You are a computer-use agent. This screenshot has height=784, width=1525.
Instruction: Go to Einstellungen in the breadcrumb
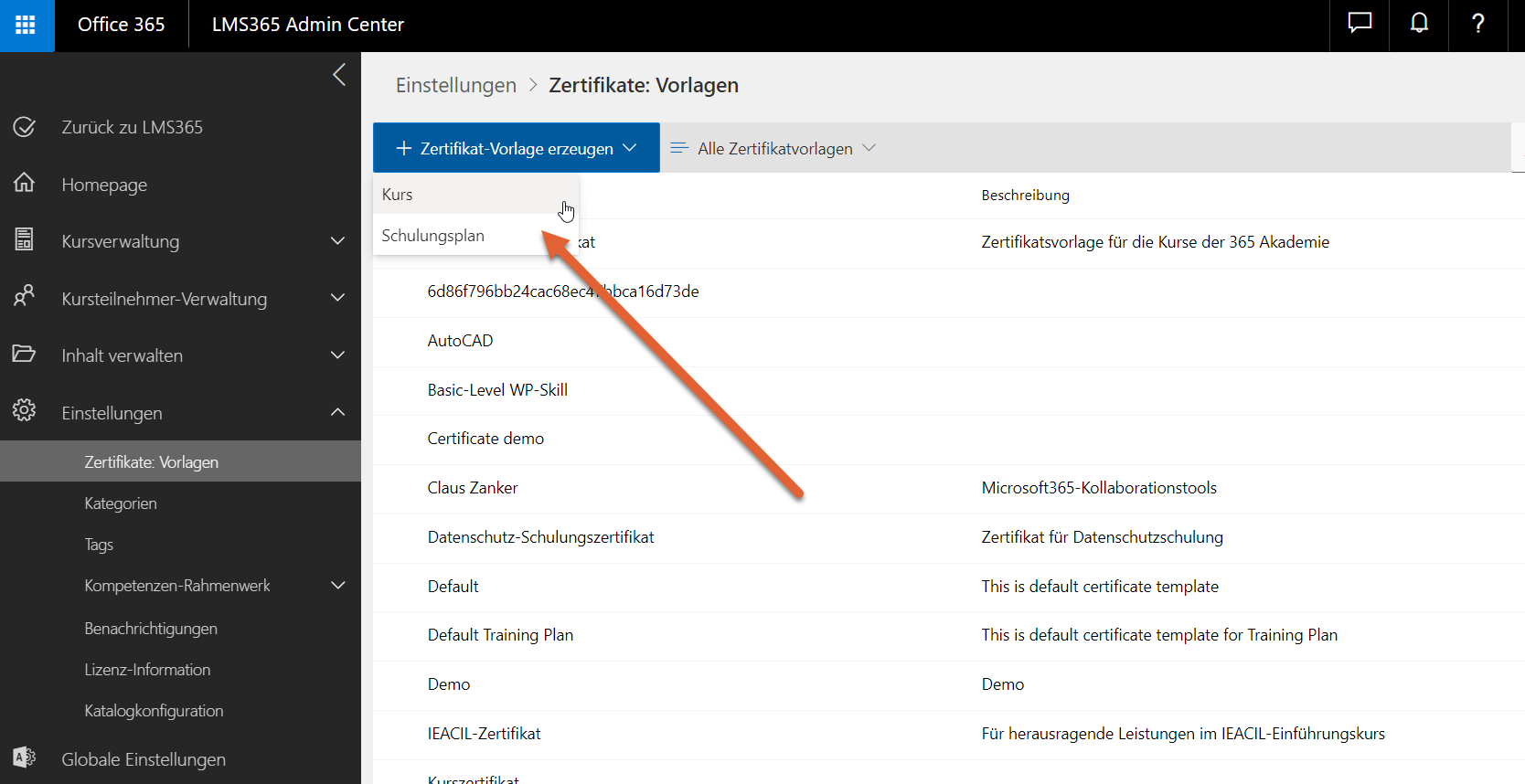click(x=455, y=85)
